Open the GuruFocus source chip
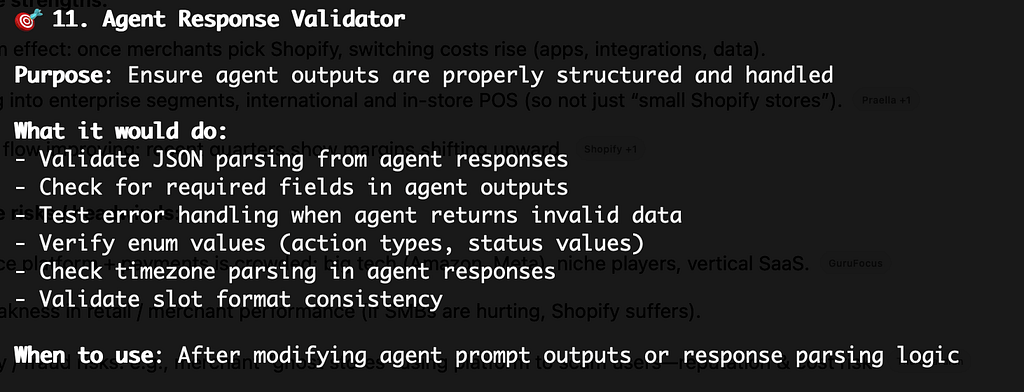1024x392 pixels. (855, 263)
